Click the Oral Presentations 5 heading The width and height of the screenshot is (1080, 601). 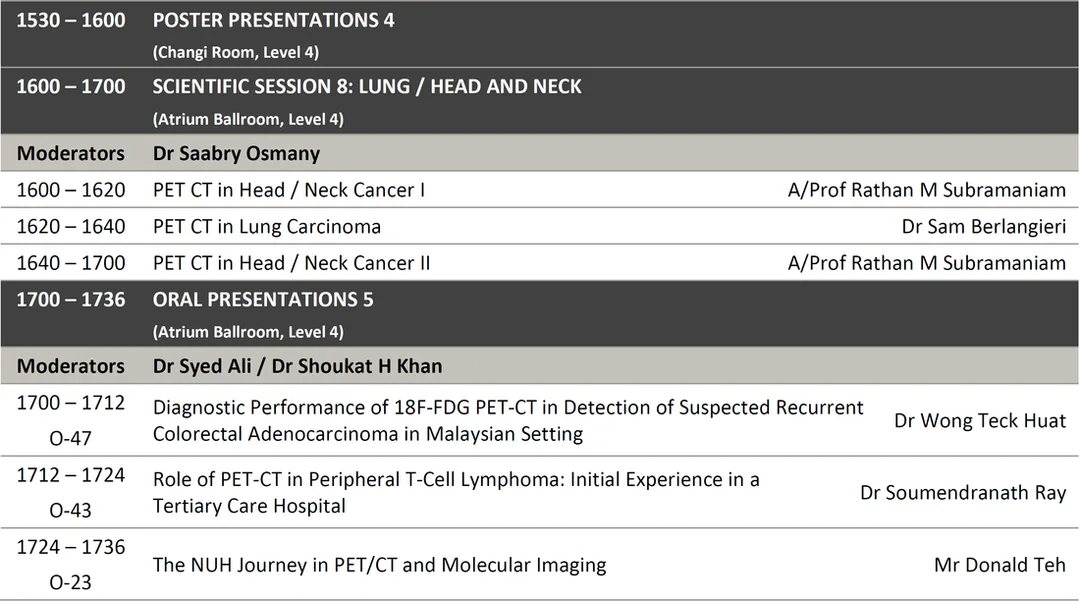tap(263, 299)
